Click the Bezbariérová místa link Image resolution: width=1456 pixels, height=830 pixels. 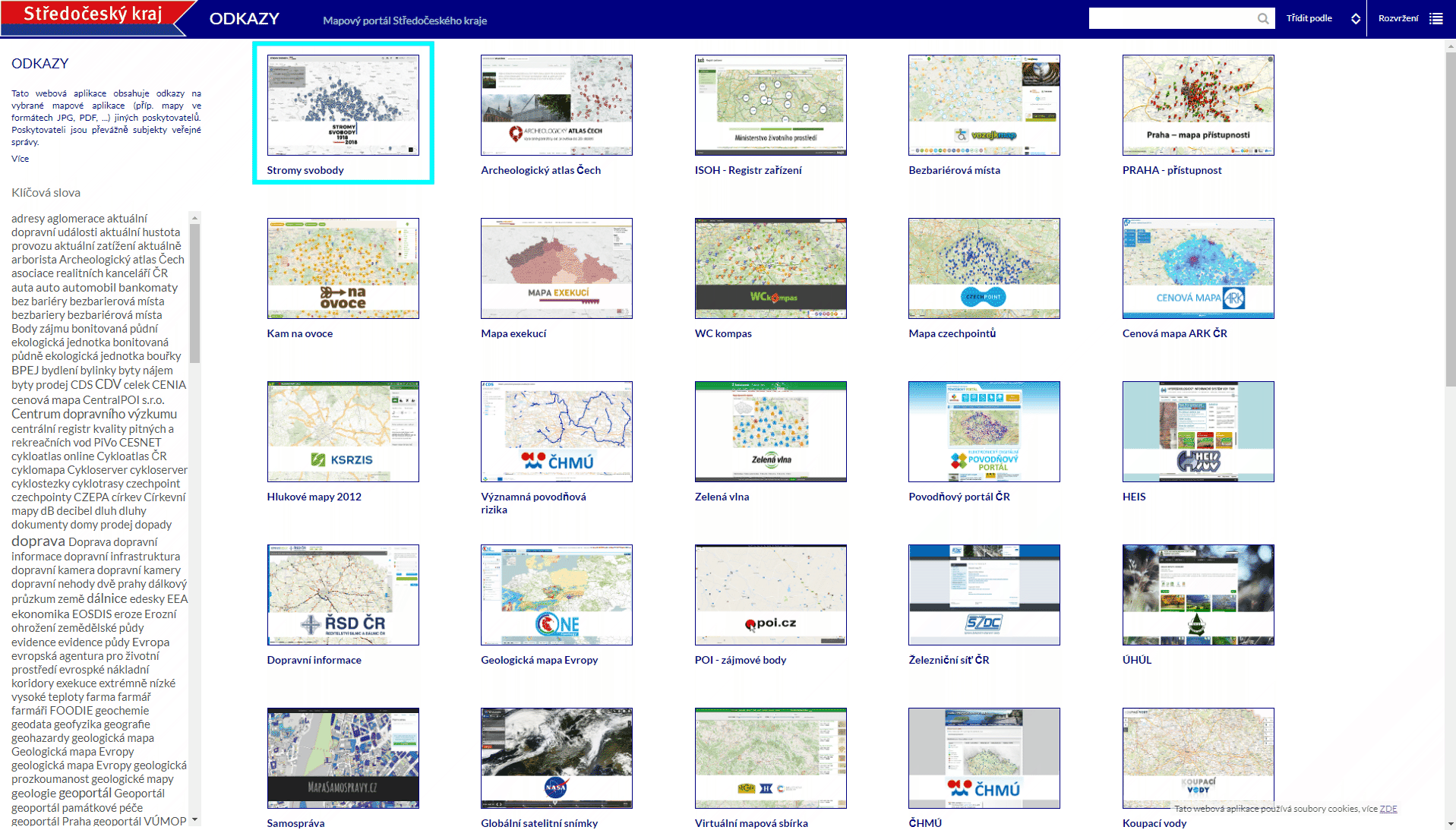[x=954, y=170]
